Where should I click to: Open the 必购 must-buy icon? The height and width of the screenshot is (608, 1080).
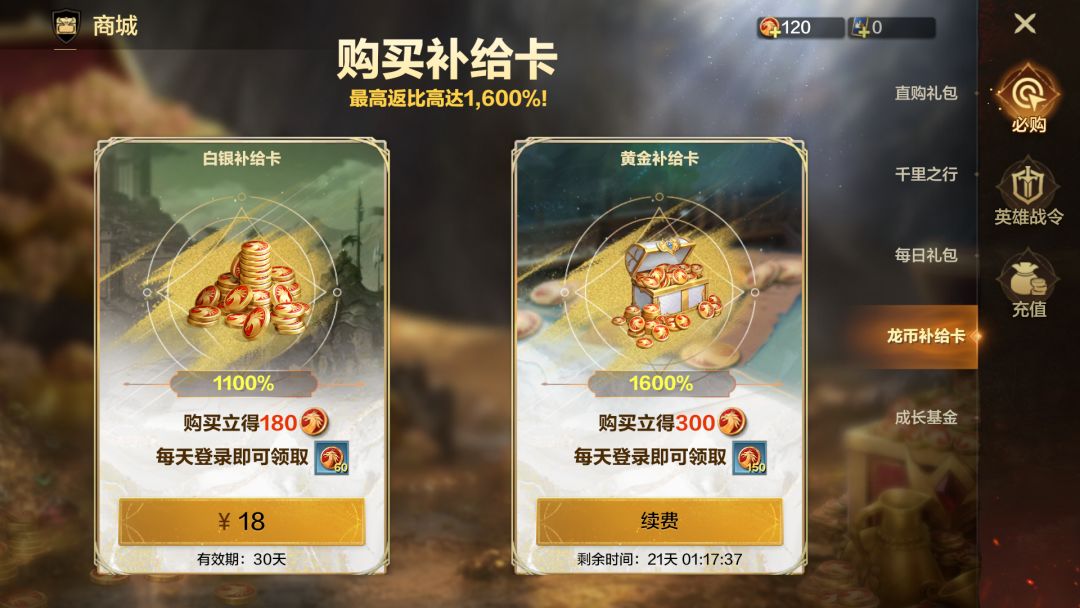1028,98
